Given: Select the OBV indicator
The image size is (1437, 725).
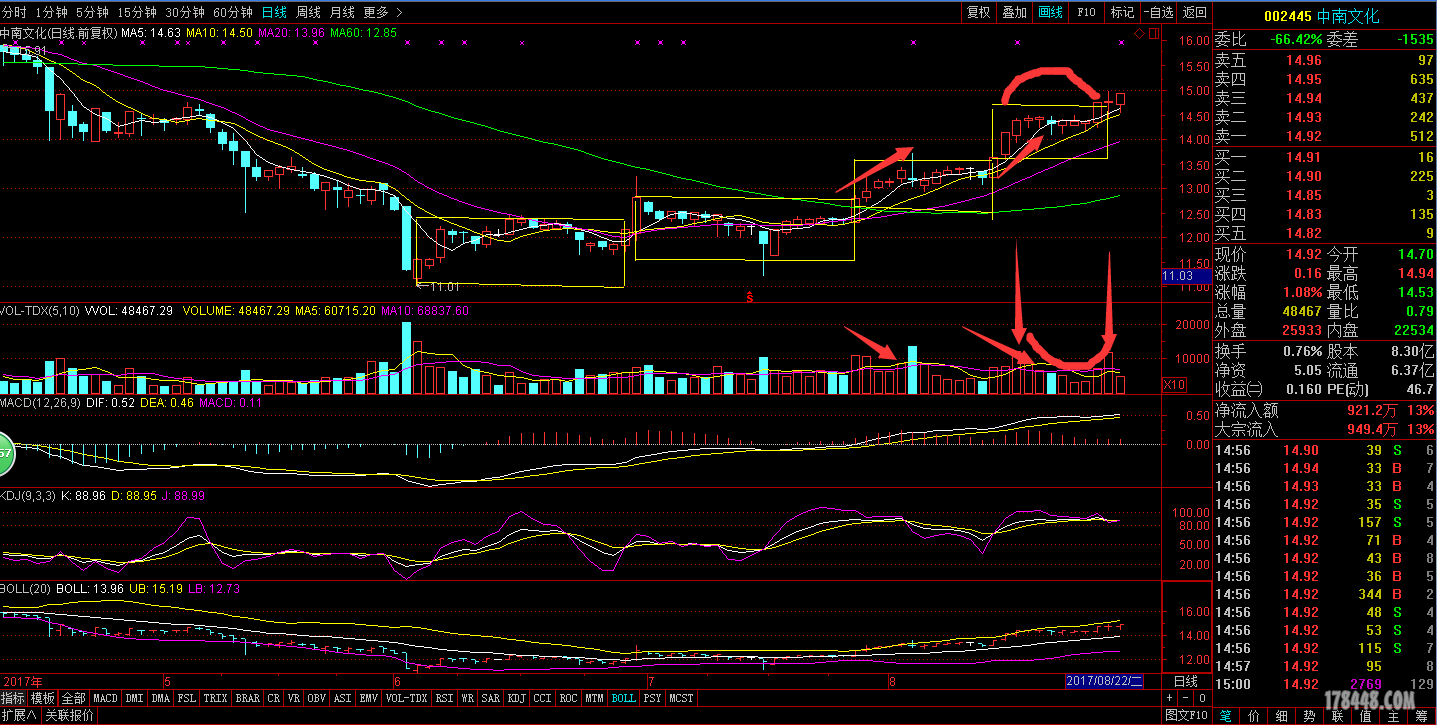Looking at the screenshot, I should point(317,698).
